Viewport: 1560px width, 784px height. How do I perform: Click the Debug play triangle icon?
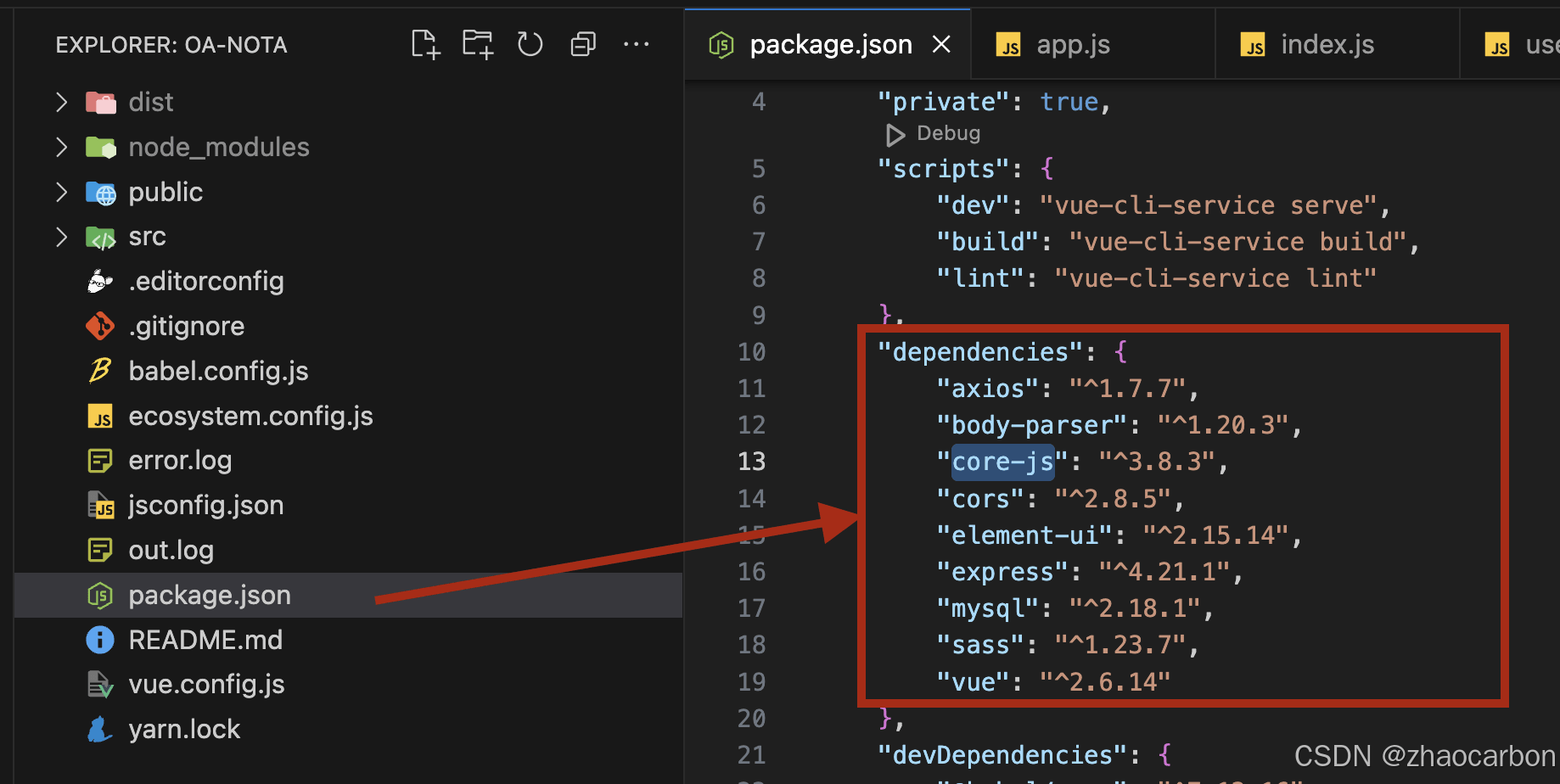[895, 134]
